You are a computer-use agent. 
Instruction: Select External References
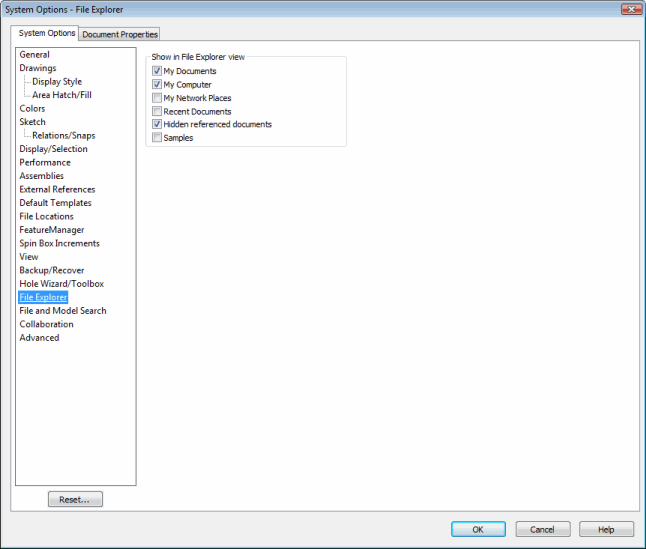pos(57,189)
